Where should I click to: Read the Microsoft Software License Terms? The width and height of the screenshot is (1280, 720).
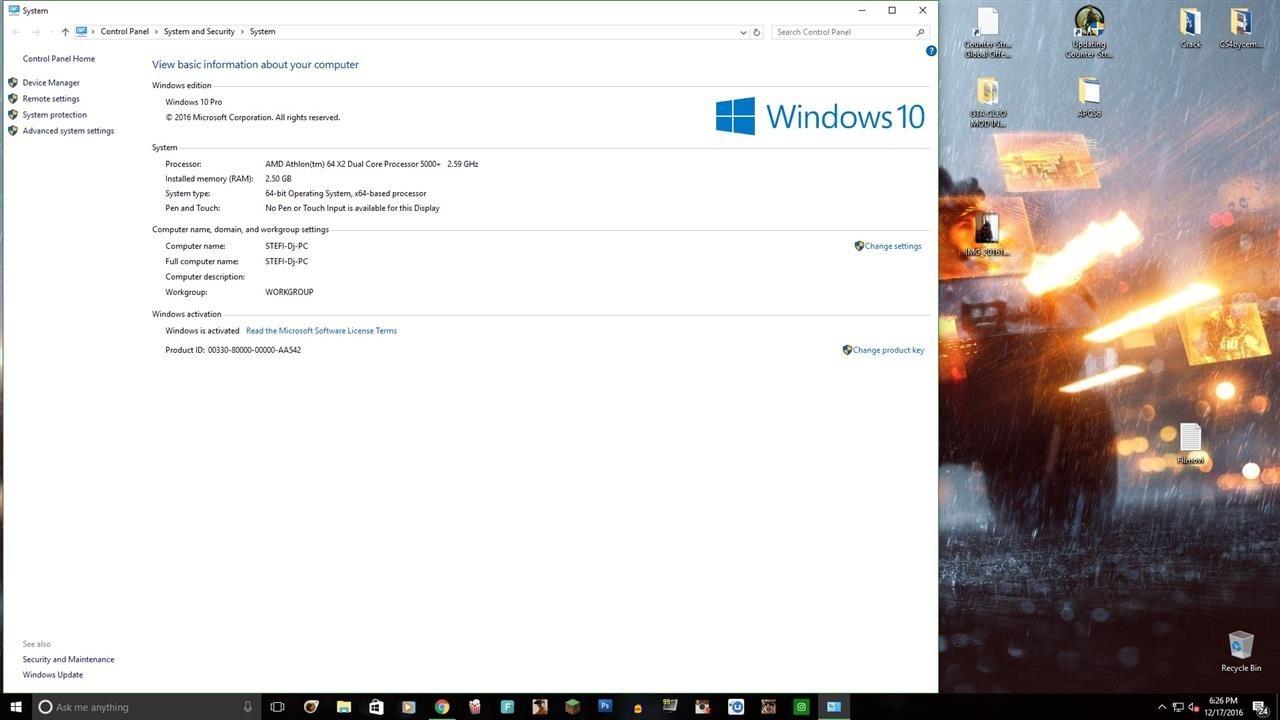[321, 331]
